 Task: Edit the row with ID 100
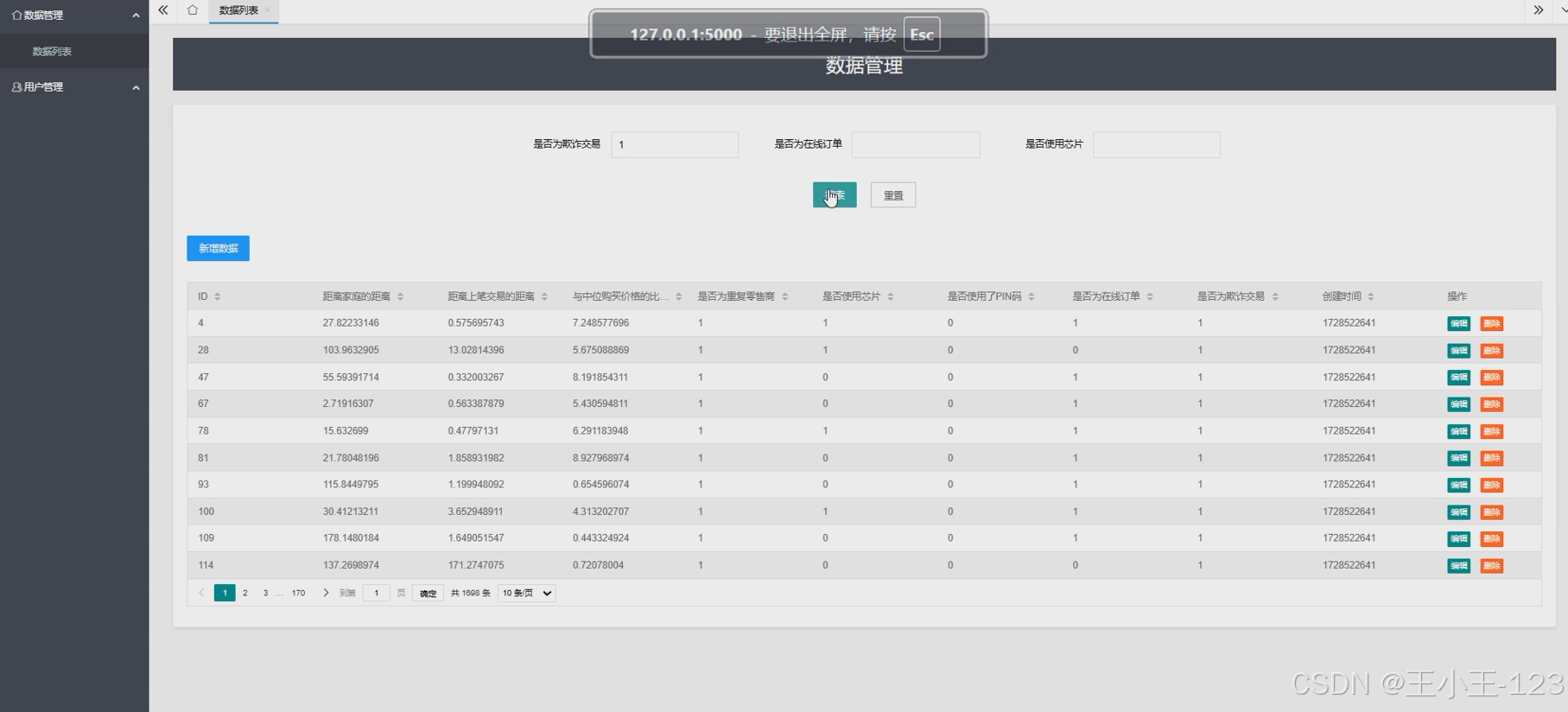click(x=1458, y=512)
